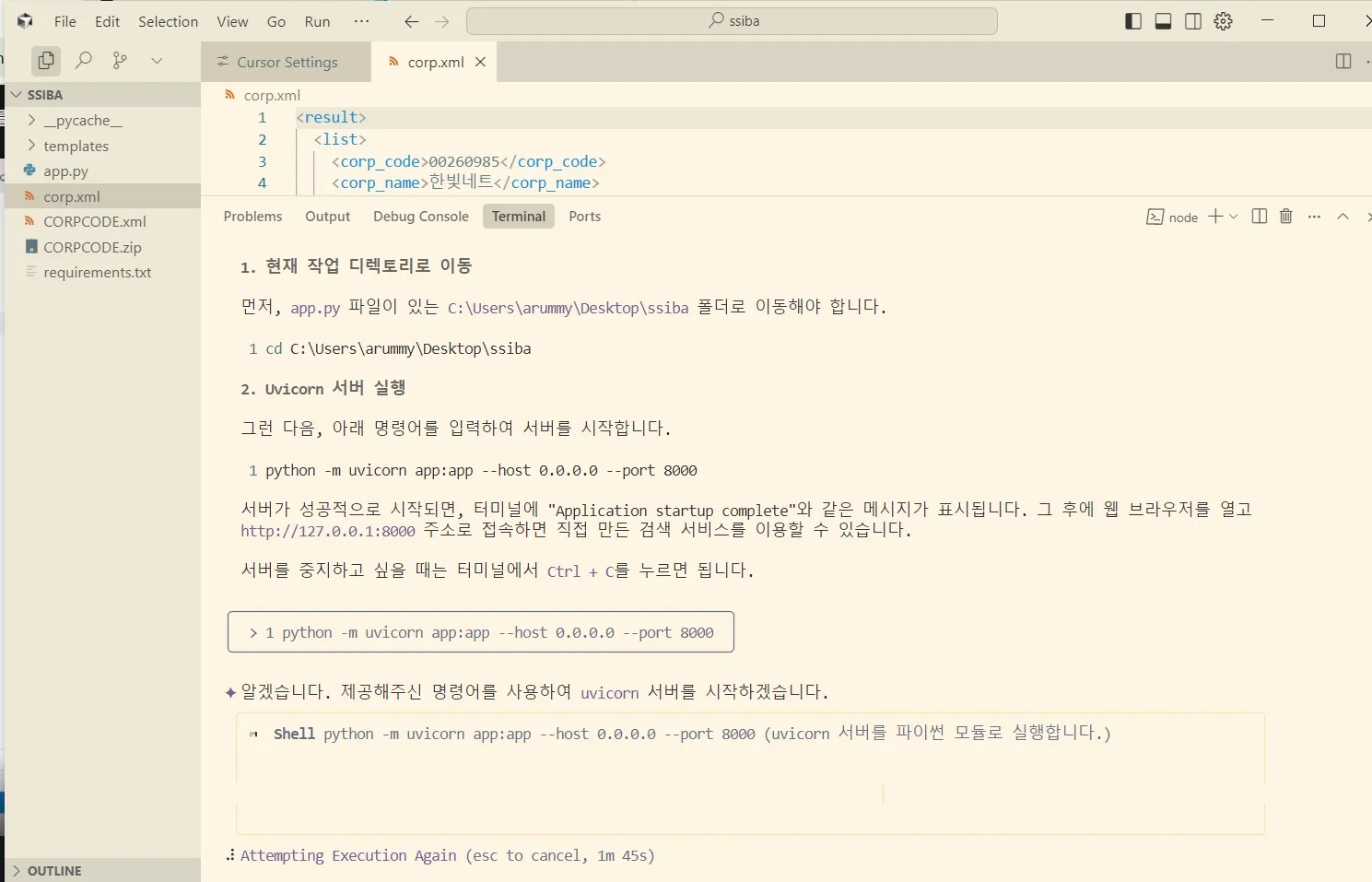Click line number 3 in editor
1372x882 pixels.
click(x=262, y=161)
